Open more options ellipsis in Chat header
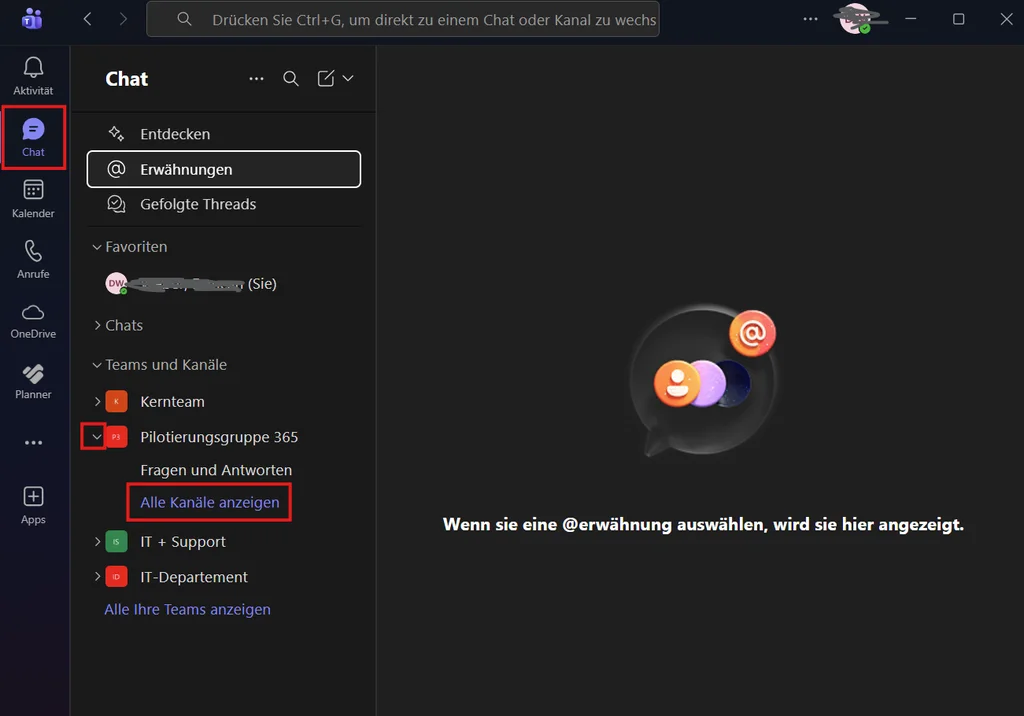1024x716 pixels. tap(257, 79)
